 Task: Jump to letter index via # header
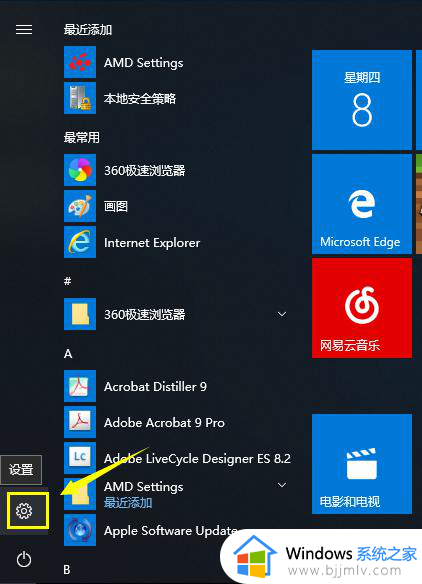pyautogui.click(x=67, y=281)
